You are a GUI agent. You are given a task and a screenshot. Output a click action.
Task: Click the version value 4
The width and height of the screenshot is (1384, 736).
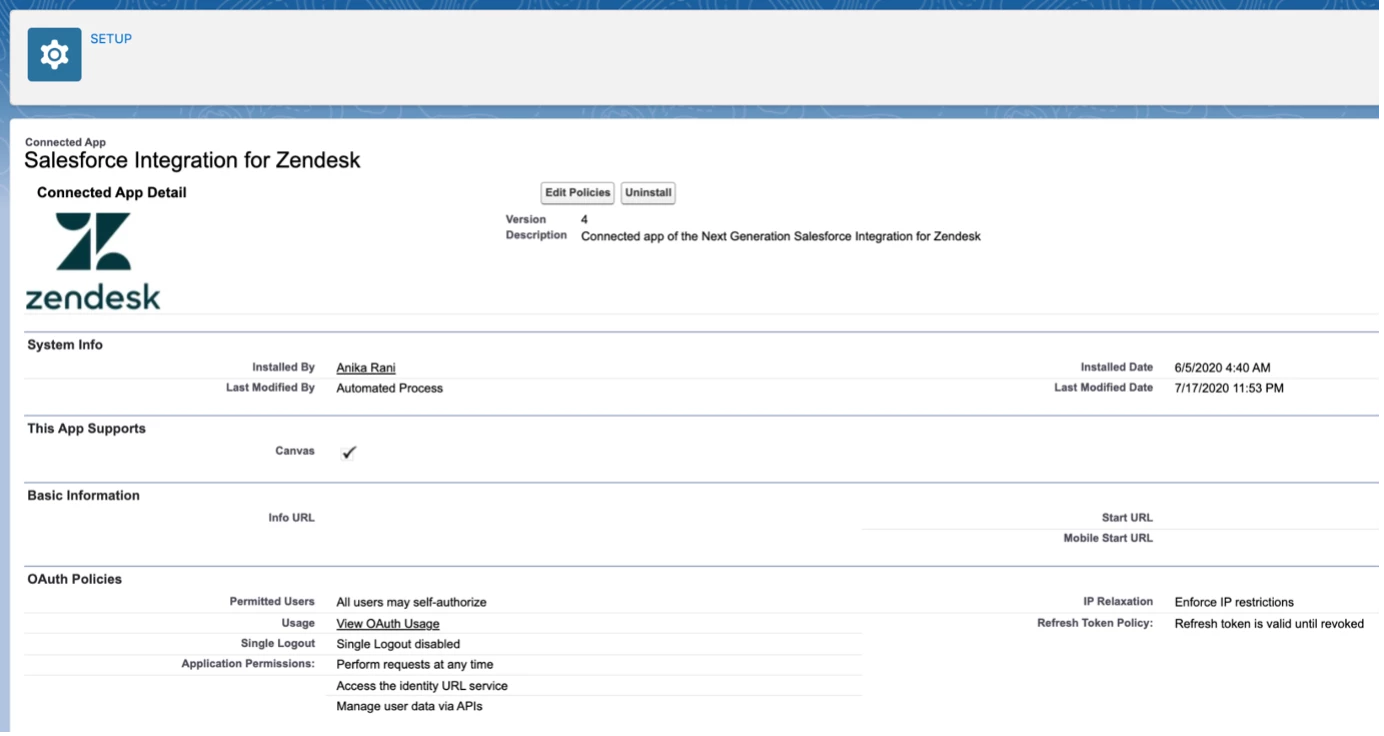[584, 219]
